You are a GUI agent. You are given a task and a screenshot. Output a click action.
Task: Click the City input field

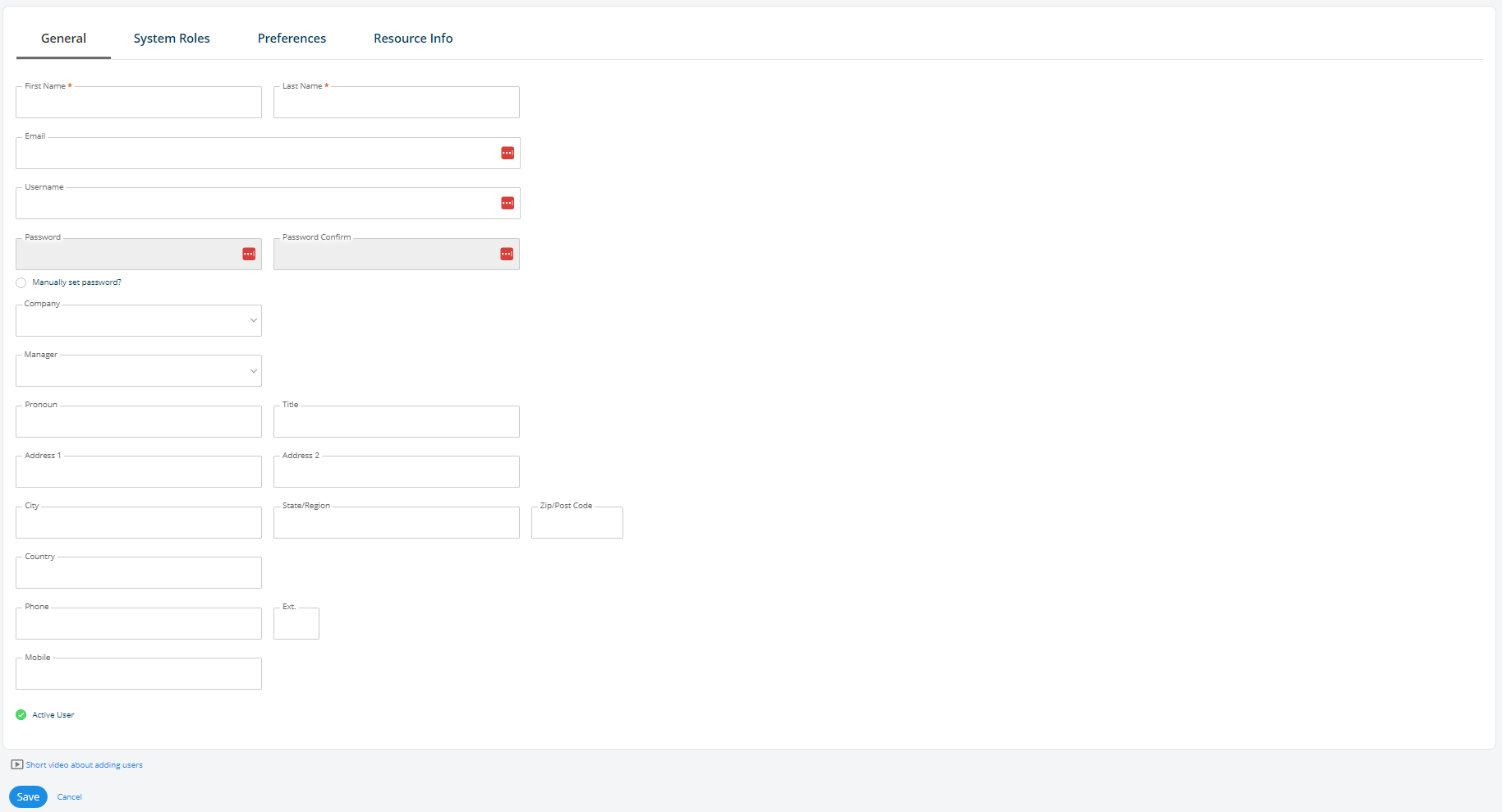coord(139,522)
